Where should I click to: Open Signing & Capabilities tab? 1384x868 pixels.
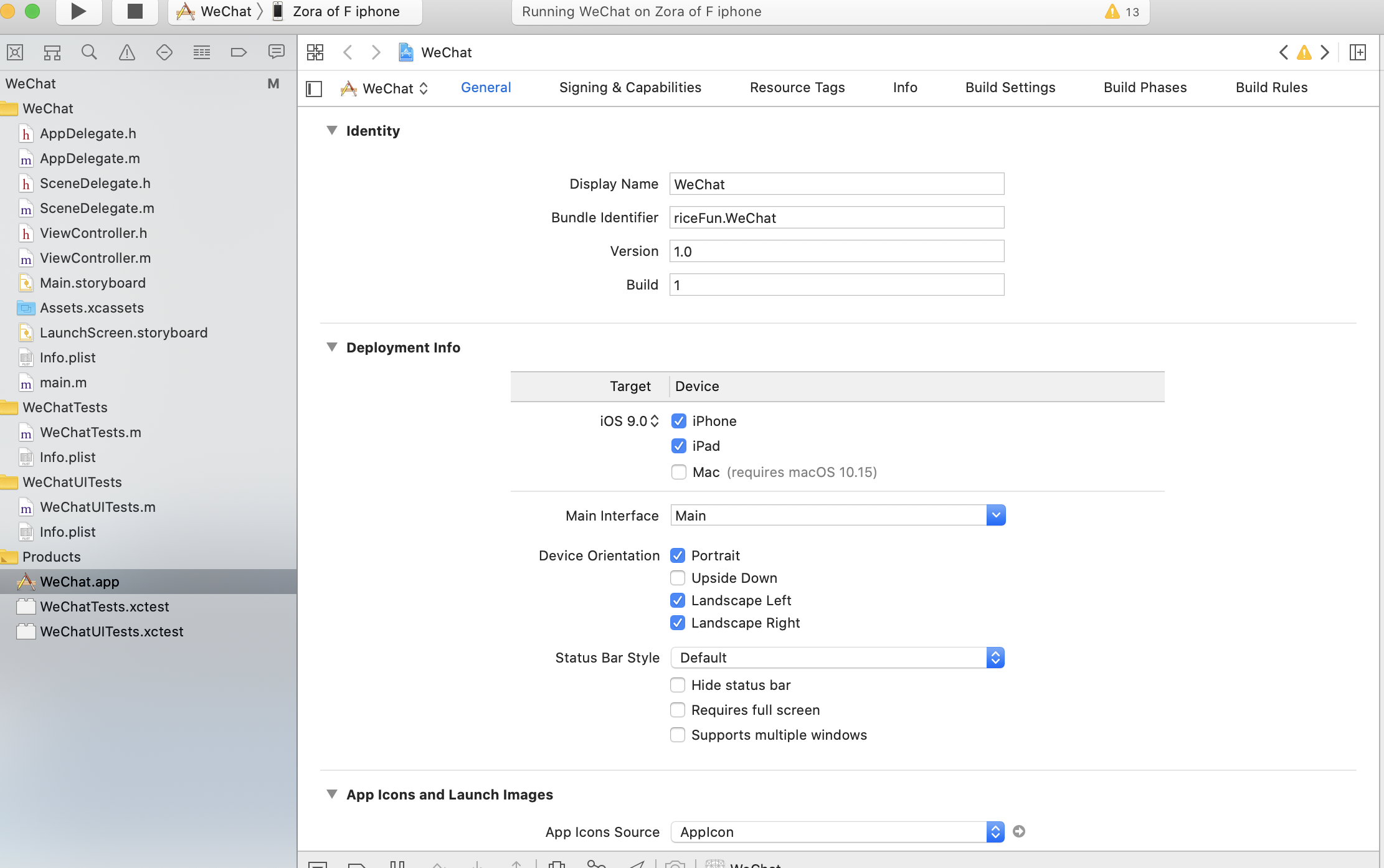click(x=630, y=88)
